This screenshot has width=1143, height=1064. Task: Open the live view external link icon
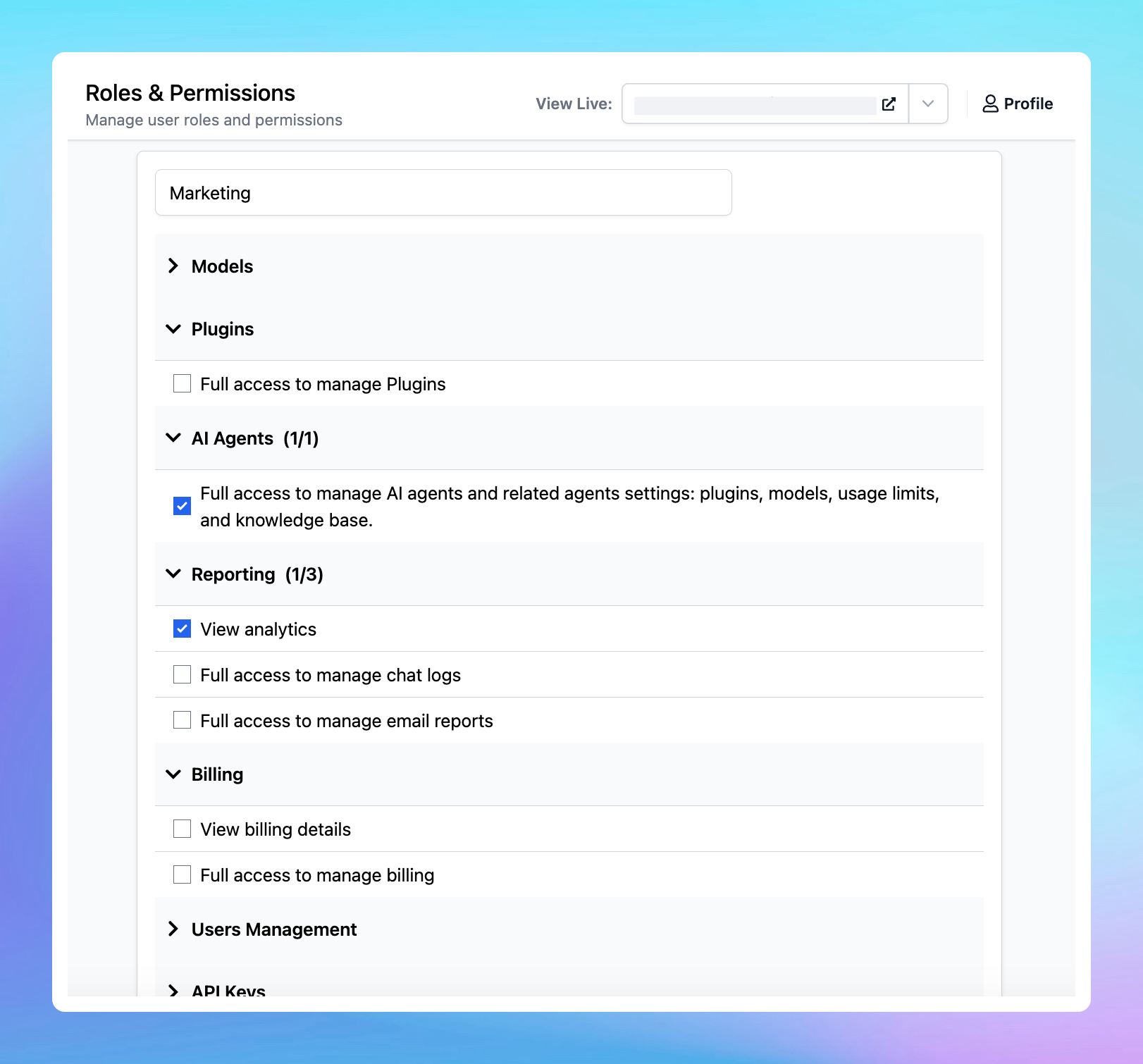click(x=889, y=104)
